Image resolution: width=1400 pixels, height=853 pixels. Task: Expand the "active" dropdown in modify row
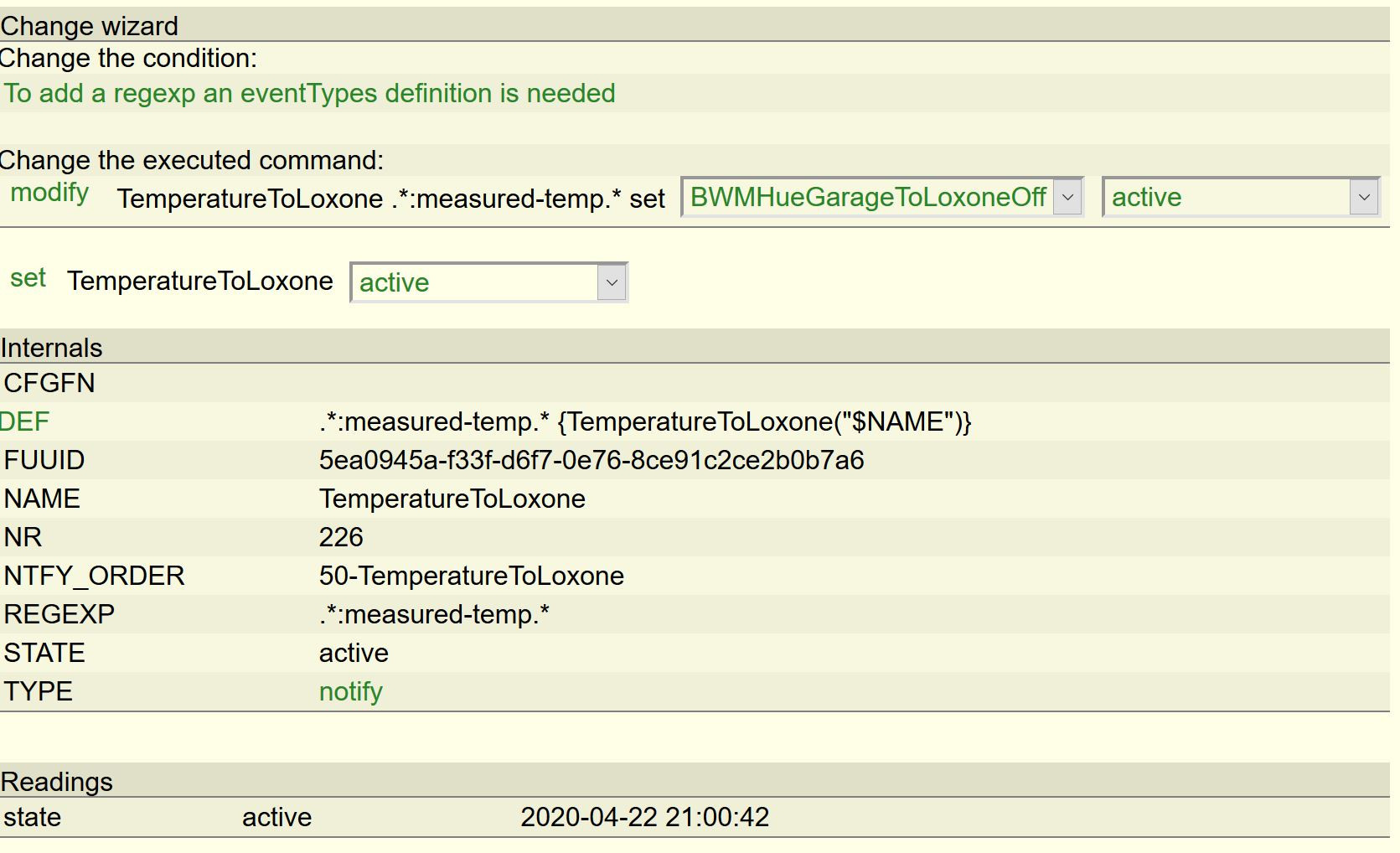[1241, 198]
